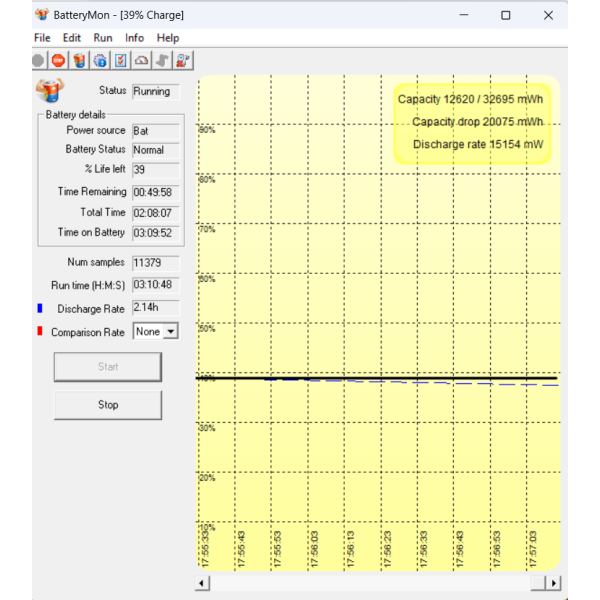Click the greyed-out start monitoring toolbar icon
Viewport: 600px width, 600px height.
click(39, 60)
